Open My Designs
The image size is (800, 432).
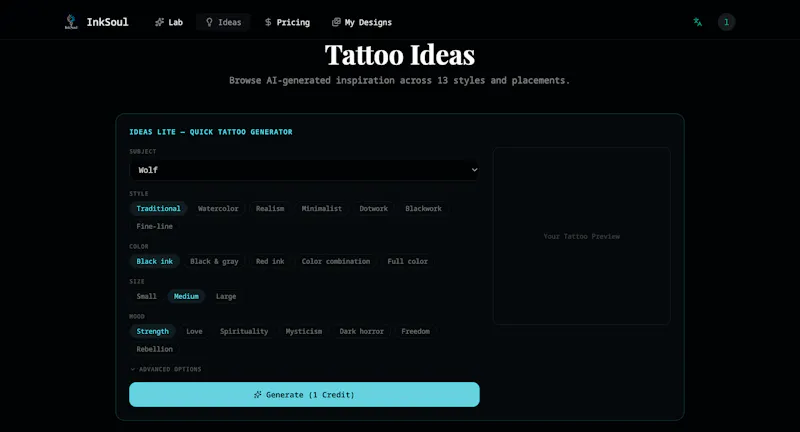click(362, 22)
